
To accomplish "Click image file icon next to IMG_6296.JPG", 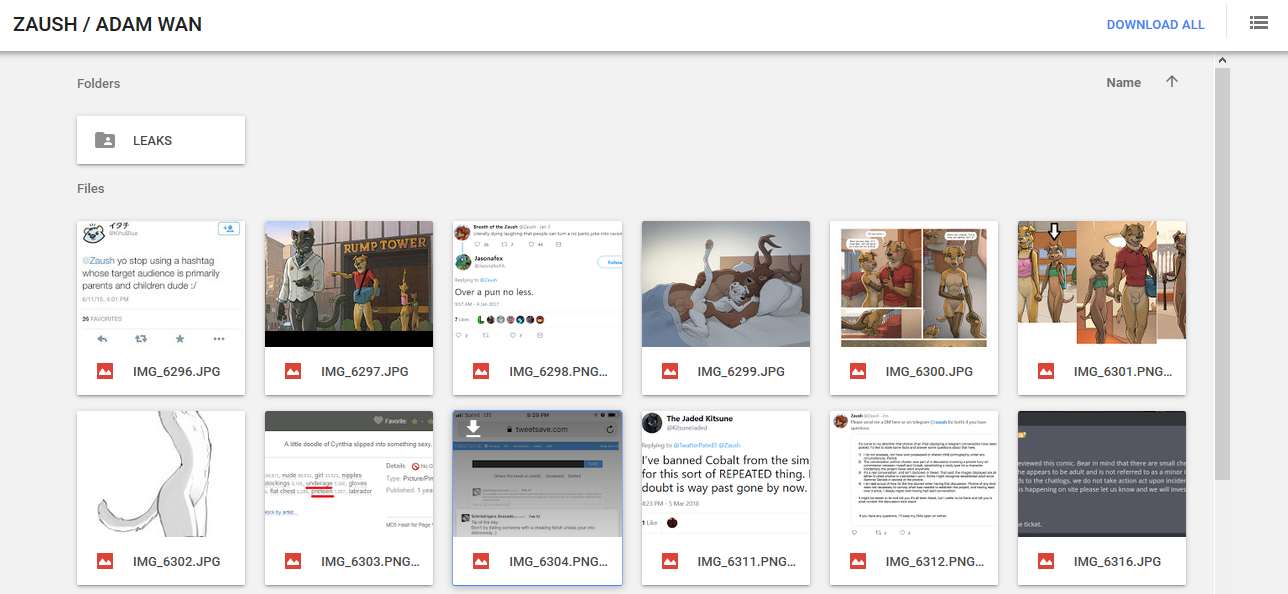I will point(105,371).
